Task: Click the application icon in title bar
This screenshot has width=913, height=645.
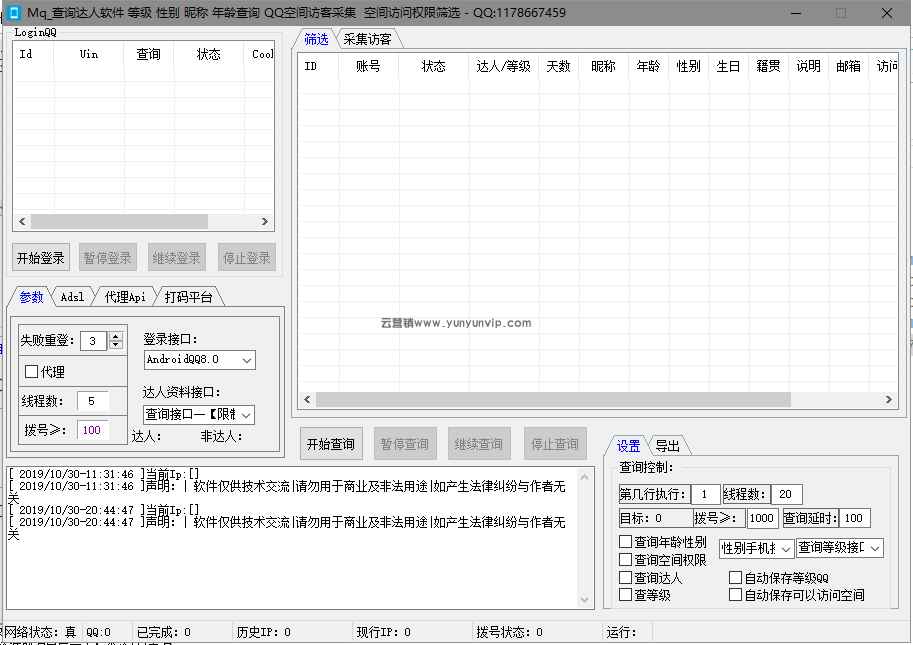Action: tap(13, 13)
